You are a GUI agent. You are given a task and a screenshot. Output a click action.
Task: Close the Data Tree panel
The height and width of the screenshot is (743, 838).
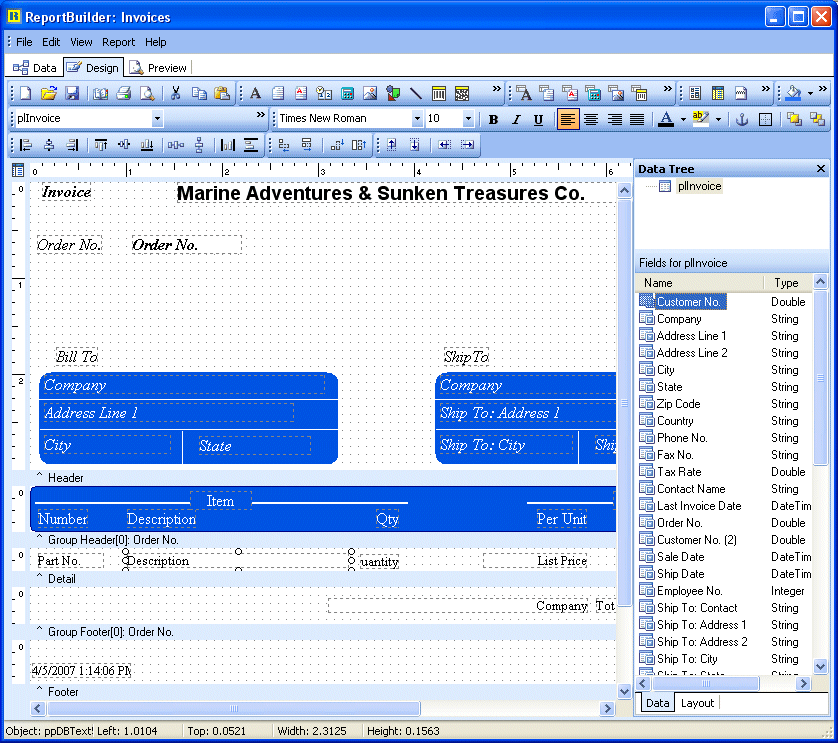coord(821,169)
